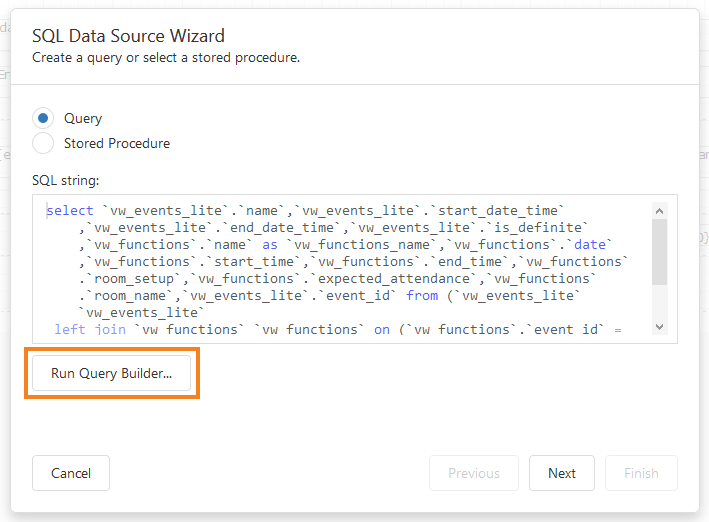Viewport: 709px width, 522px height.
Task: Click the scroll up arrow in SQL box
Action: (659, 211)
